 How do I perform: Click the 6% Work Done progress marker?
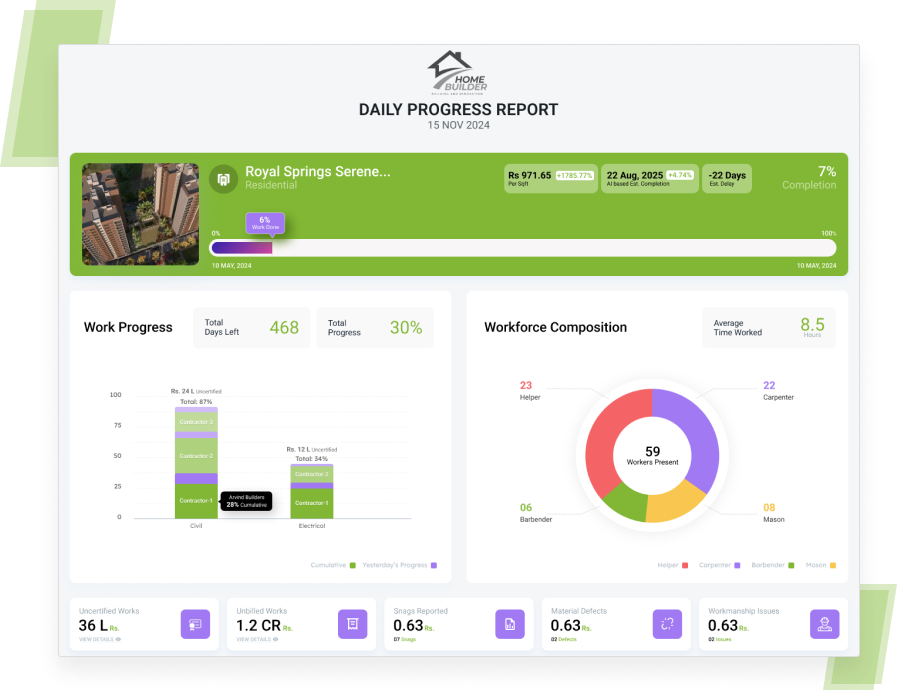point(265,223)
